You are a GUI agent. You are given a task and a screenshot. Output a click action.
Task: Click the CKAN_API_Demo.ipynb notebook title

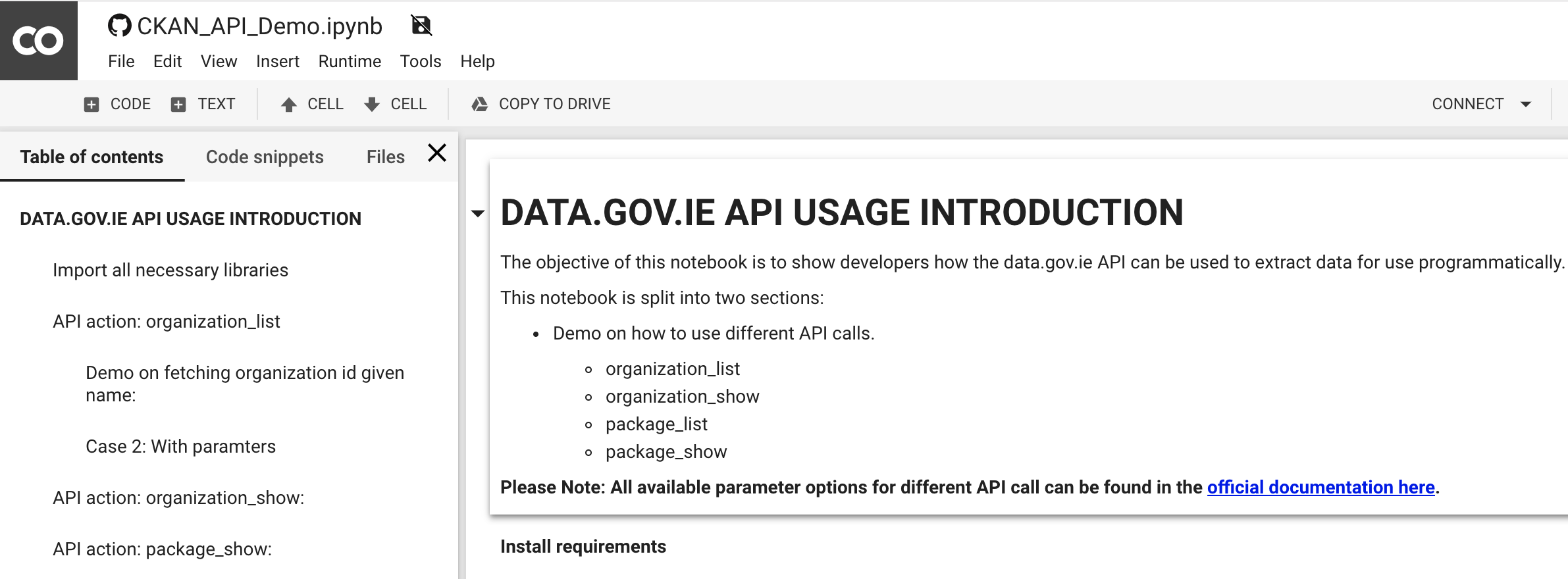(259, 26)
